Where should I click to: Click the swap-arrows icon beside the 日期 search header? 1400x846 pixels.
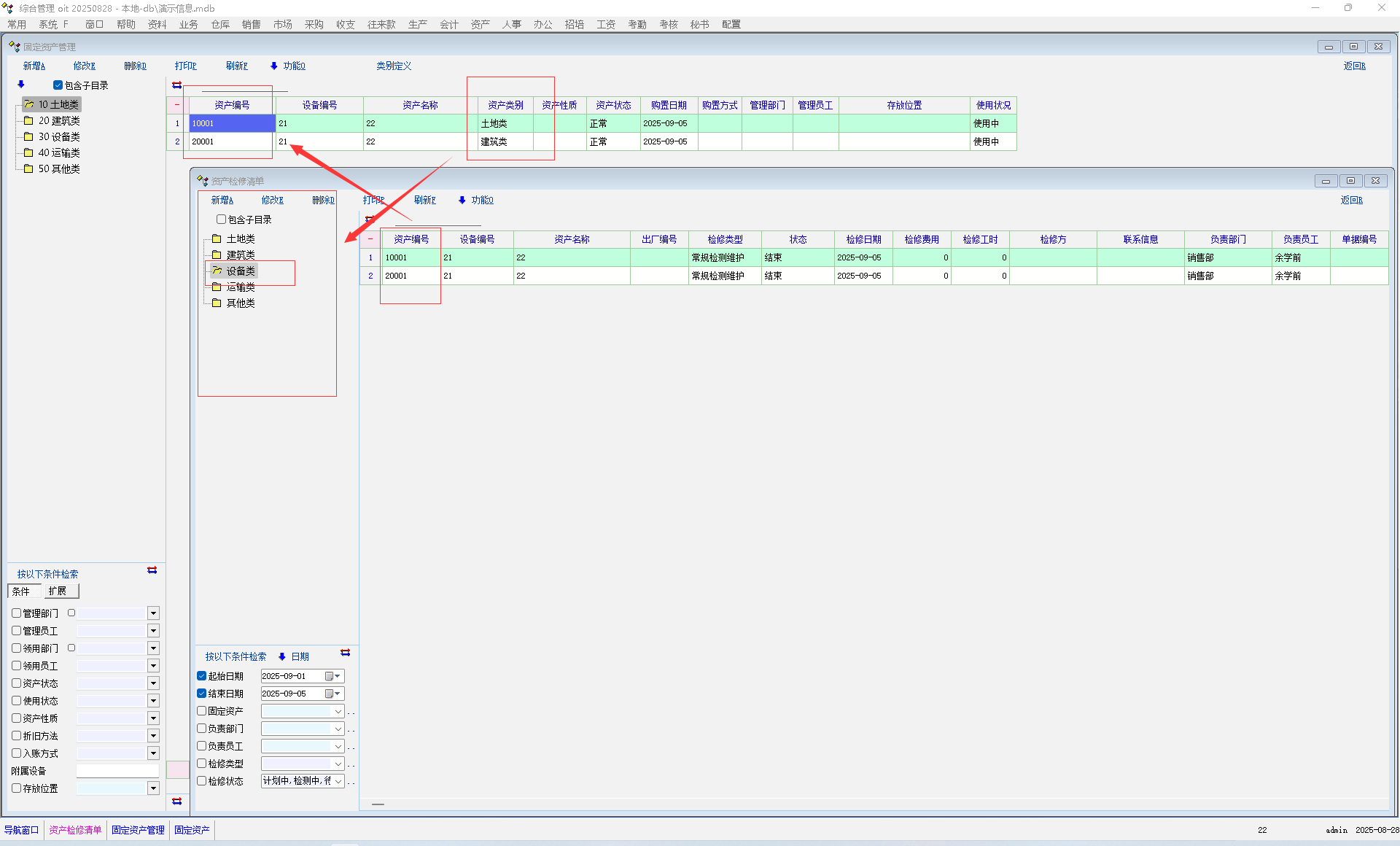point(345,653)
